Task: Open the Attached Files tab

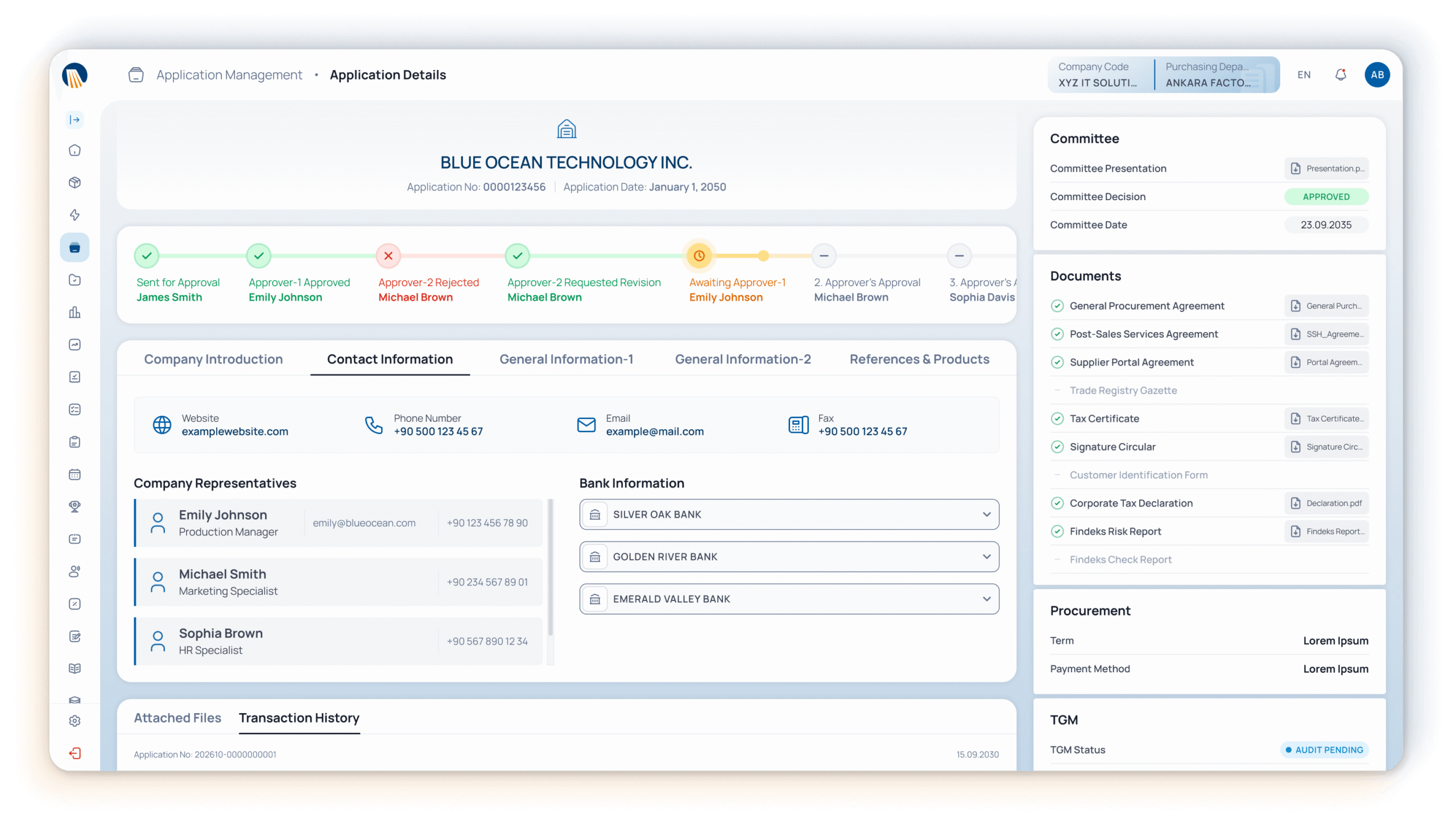Action: click(177, 718)
